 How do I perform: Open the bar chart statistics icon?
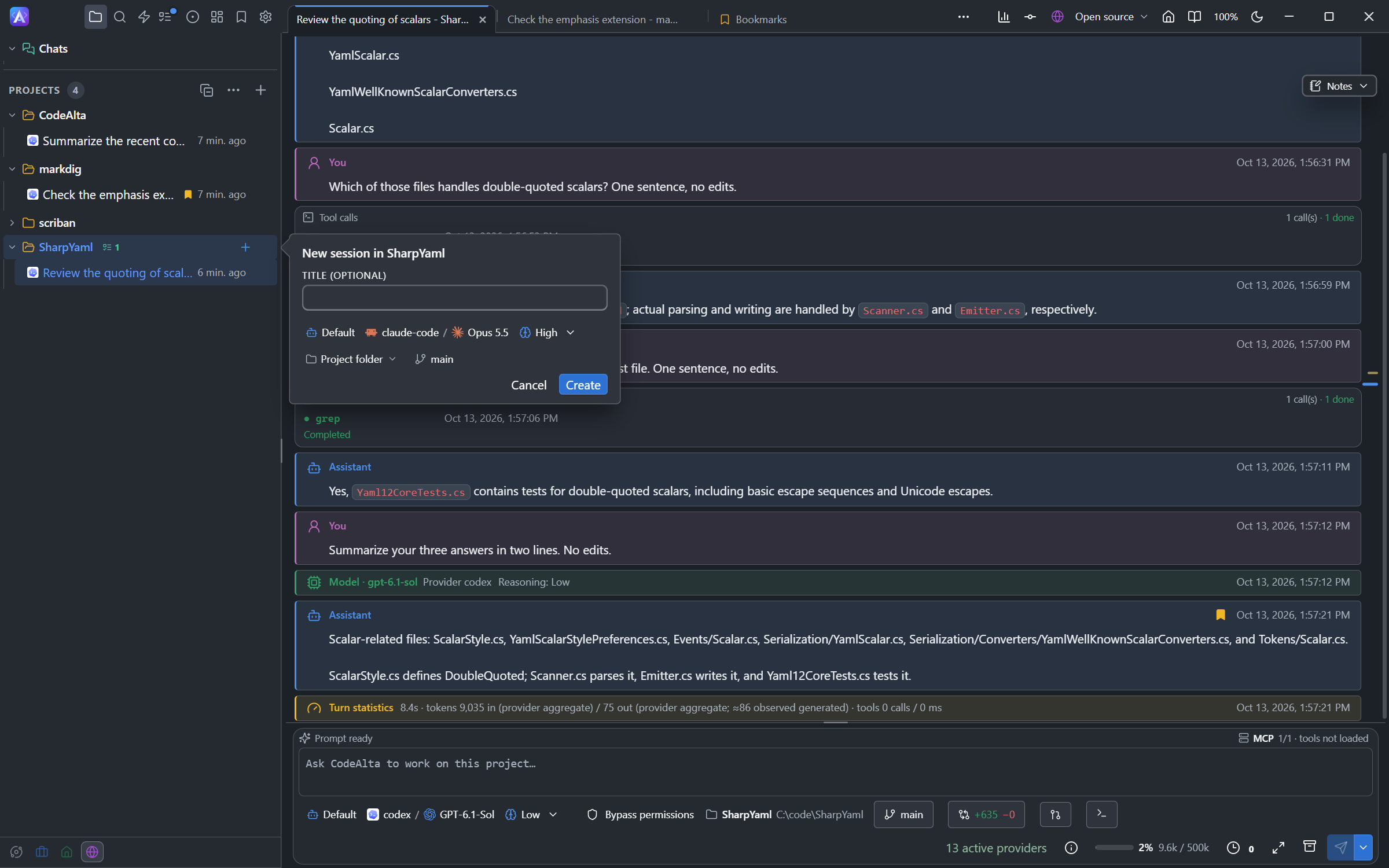coord(1004,17)
